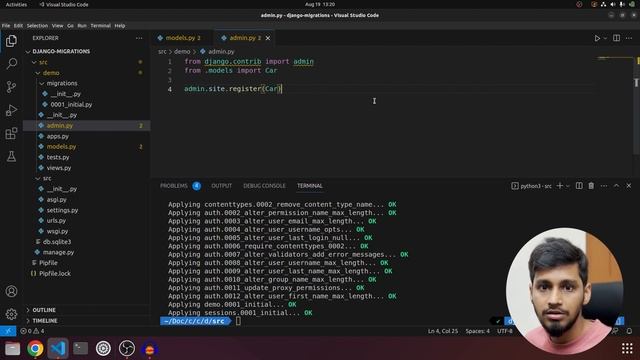Open the Run menu
This screenshot has height=360, width=640.
click(x=82, y=26)
